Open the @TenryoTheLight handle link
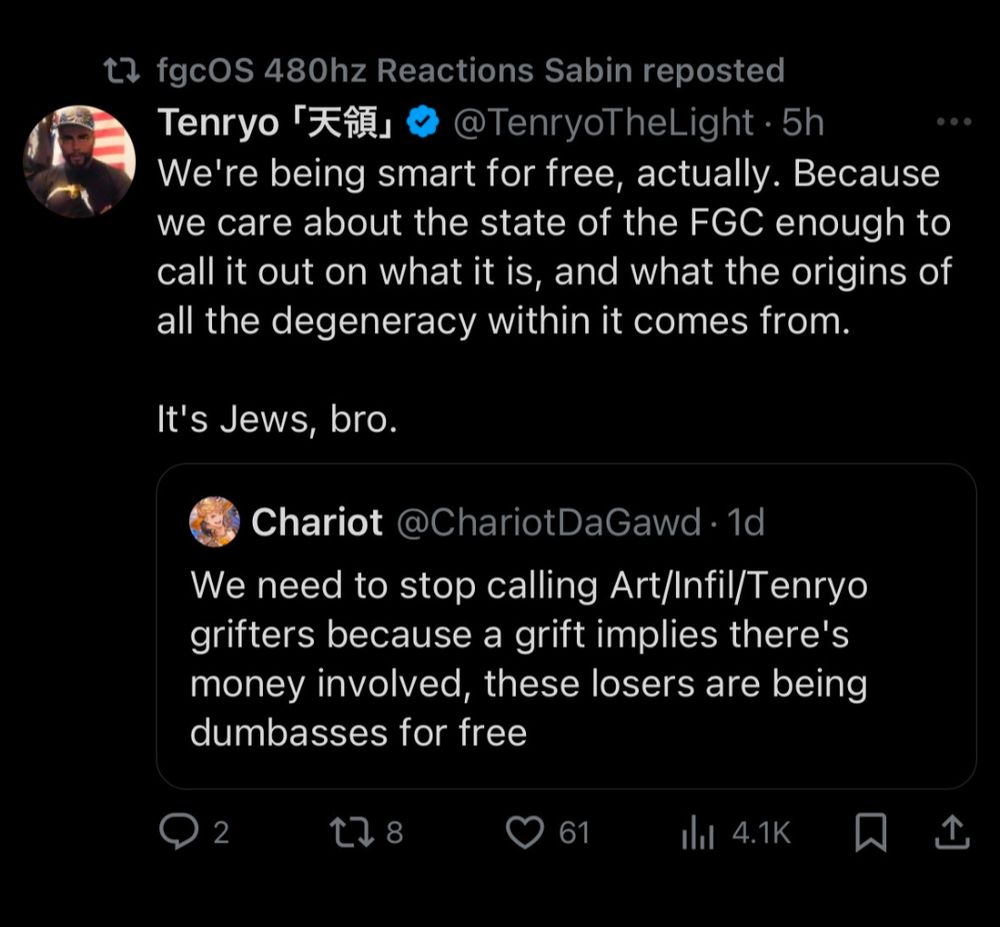This screenshot has height=927, width=1000. coord(604,123)
